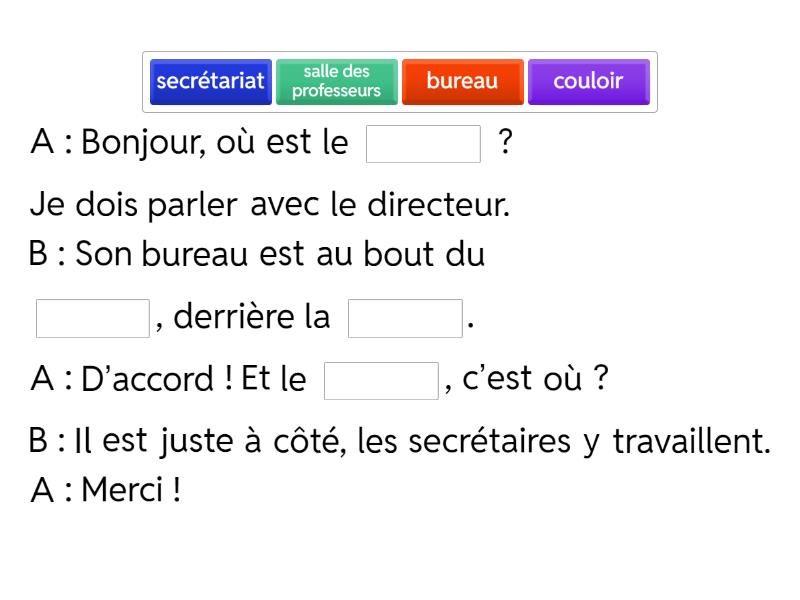Viewport: 800px width, 600px height.
Task: Click the blank after 'derrière la'
Action: (405, 319)
